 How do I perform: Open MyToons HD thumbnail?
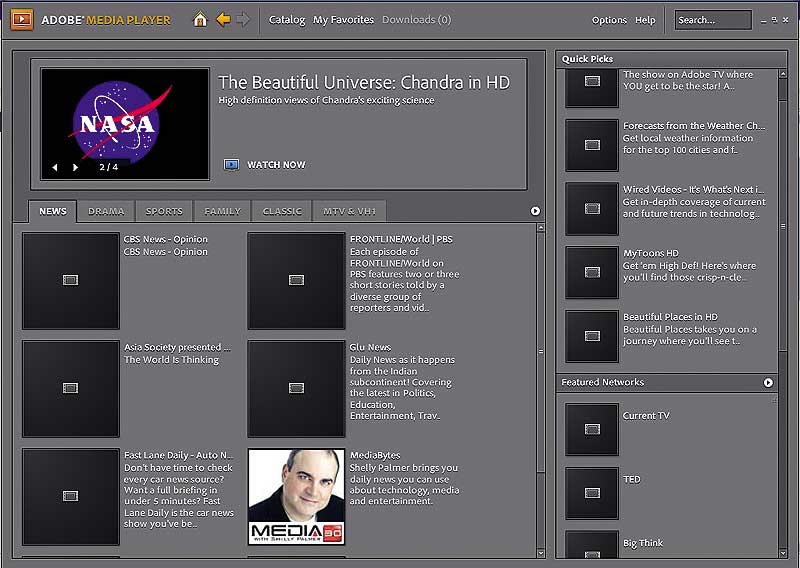tap(592, 273)
